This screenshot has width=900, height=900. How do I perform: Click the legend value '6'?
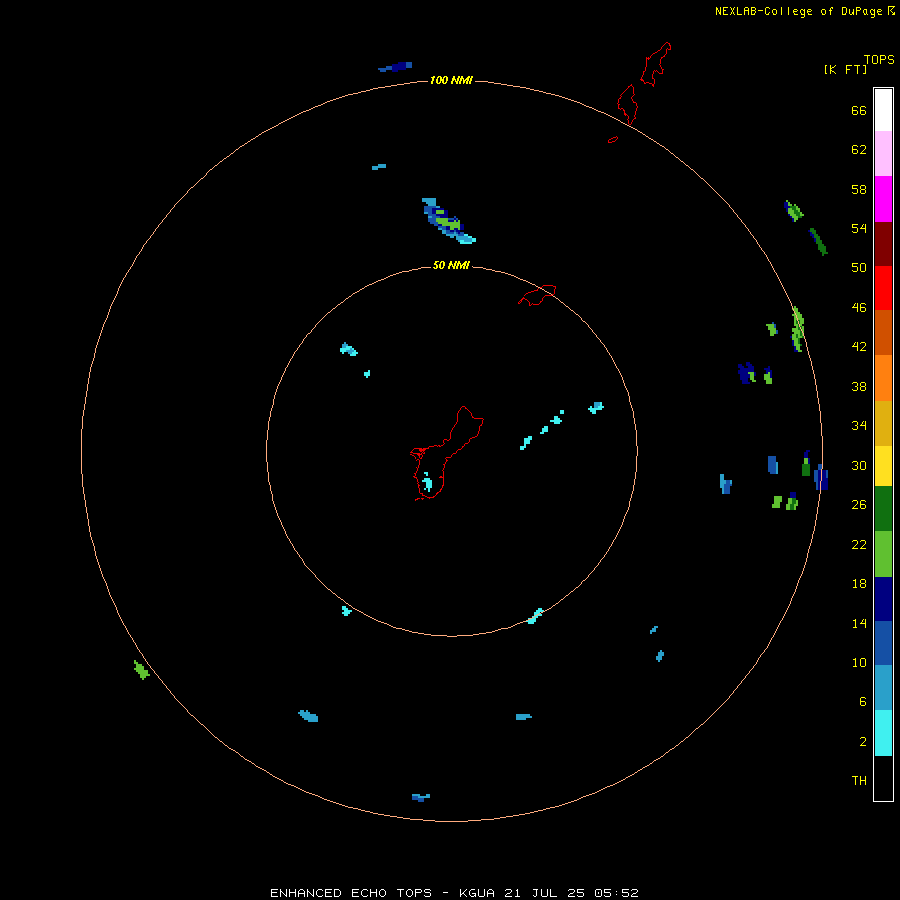[x=862, y=702]
